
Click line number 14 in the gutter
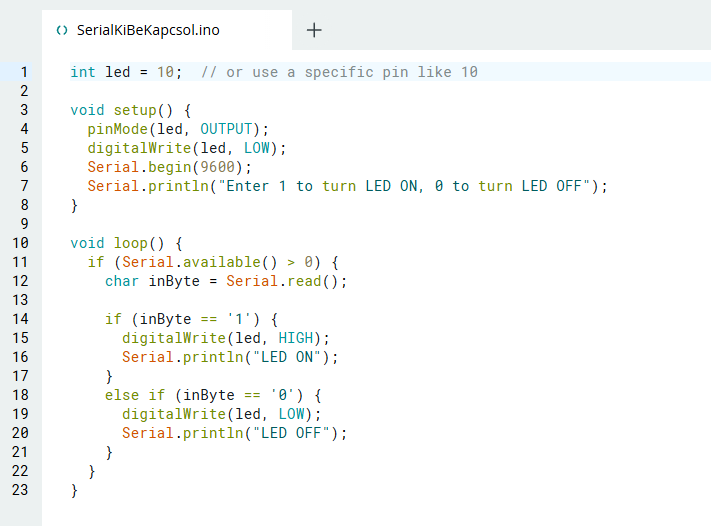pos(22,319)
